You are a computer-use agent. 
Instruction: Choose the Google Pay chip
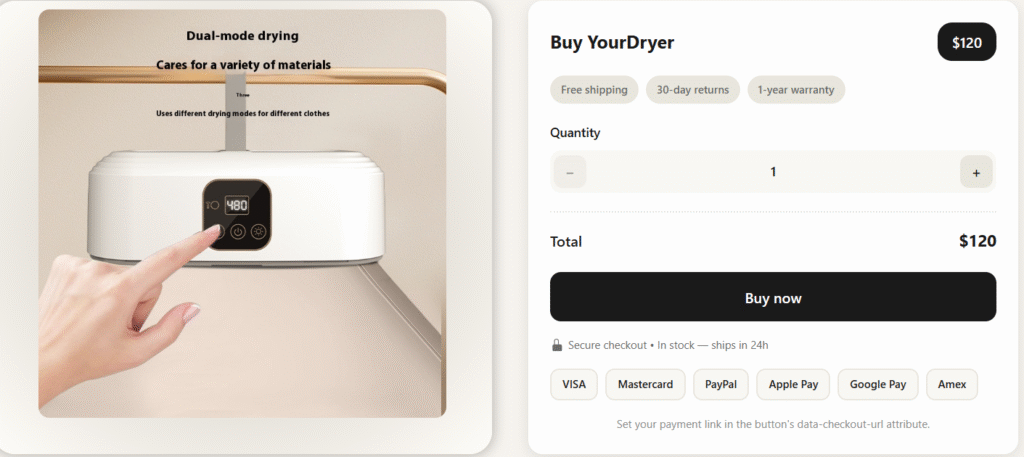tap(877, 384)
